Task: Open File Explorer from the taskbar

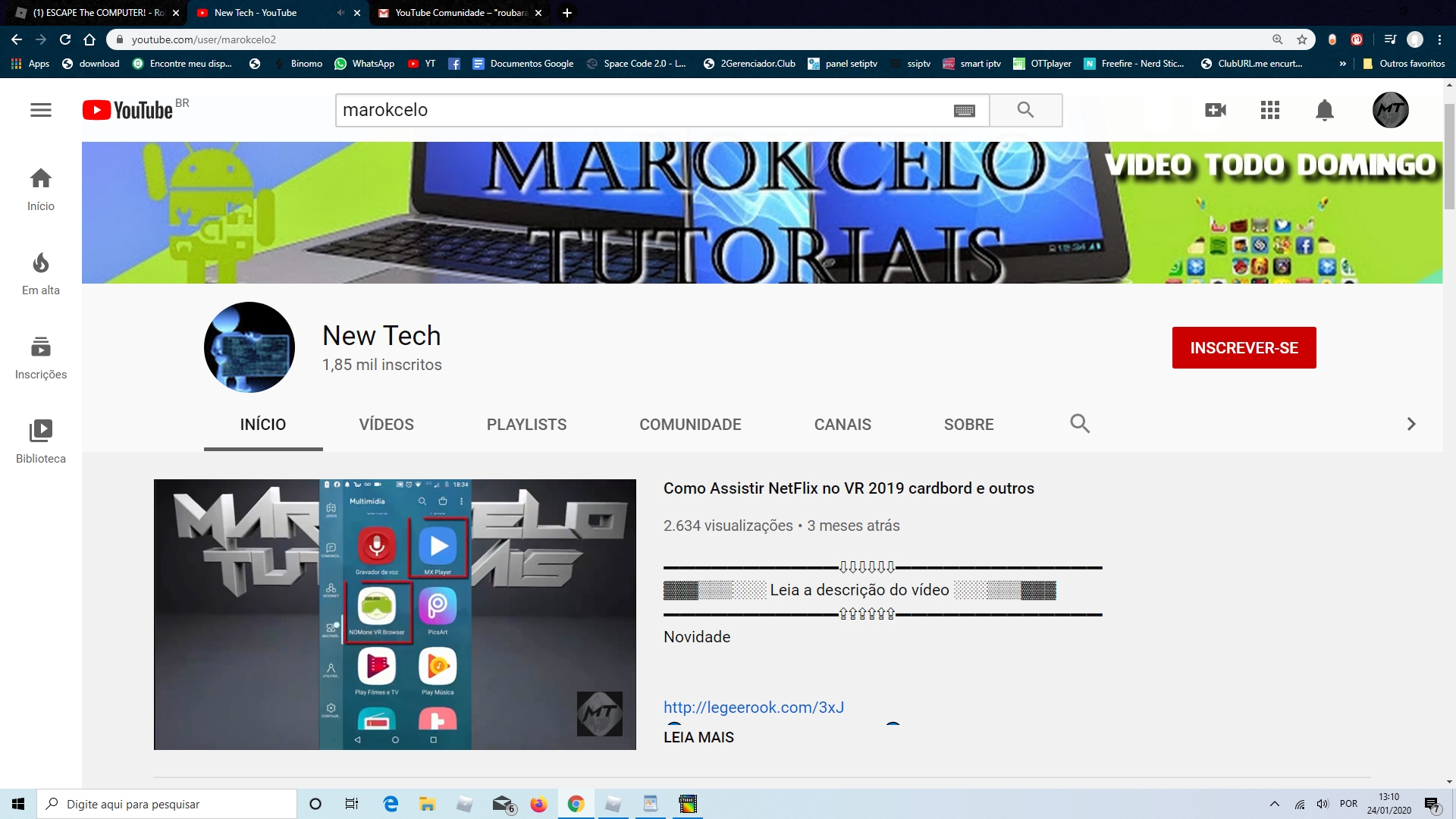Action: [427, 804]
